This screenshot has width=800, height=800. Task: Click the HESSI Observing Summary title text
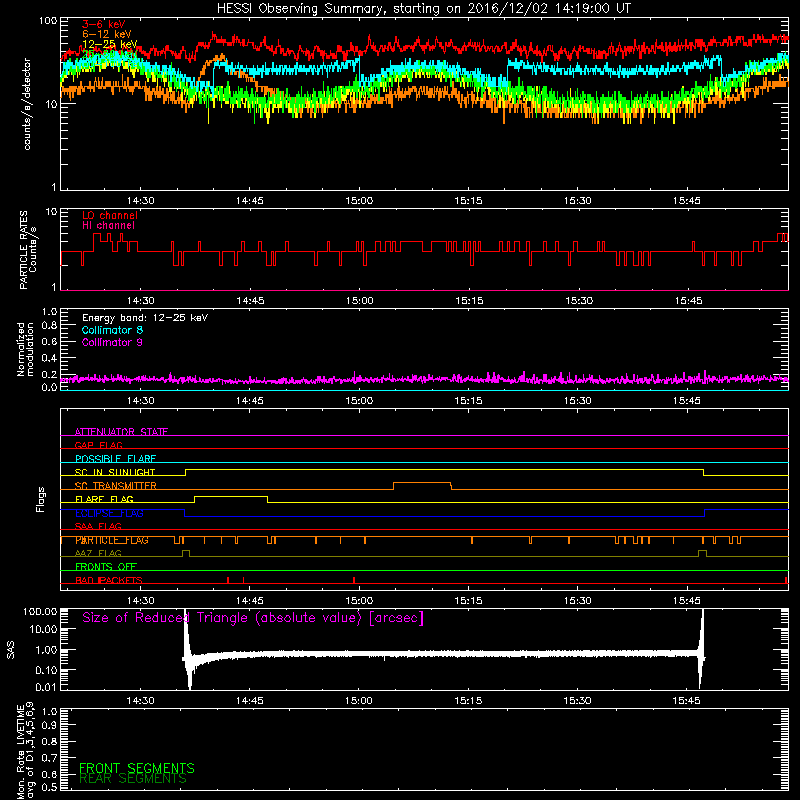click(423, 9)
